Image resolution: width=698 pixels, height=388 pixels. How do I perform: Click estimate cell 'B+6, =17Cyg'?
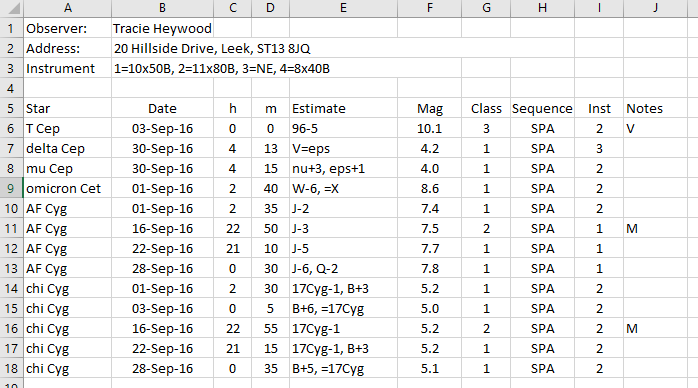(343, 308)
